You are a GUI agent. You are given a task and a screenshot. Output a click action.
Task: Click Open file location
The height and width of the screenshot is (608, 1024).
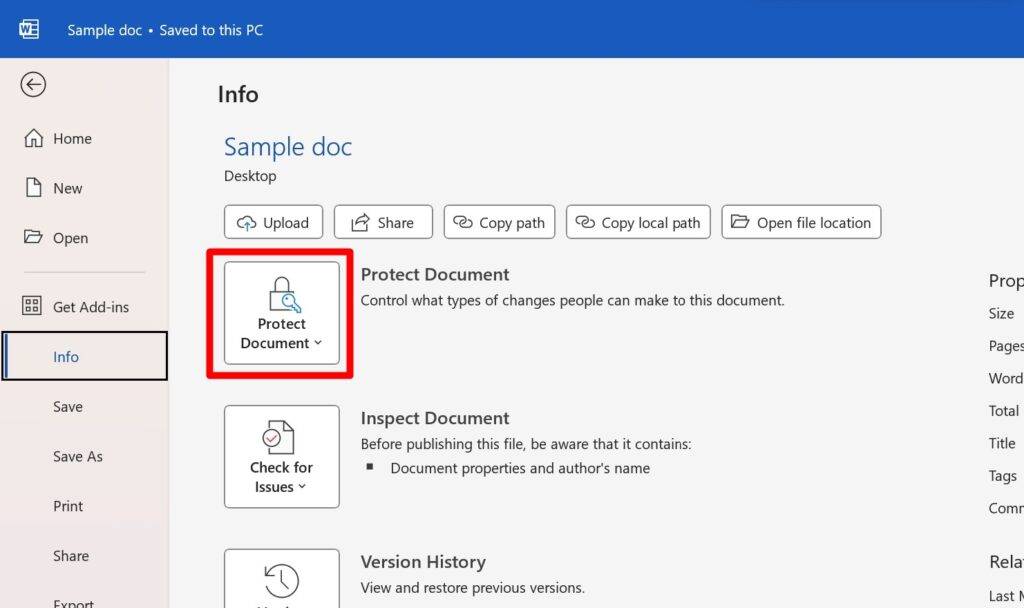tap(801, 222)
